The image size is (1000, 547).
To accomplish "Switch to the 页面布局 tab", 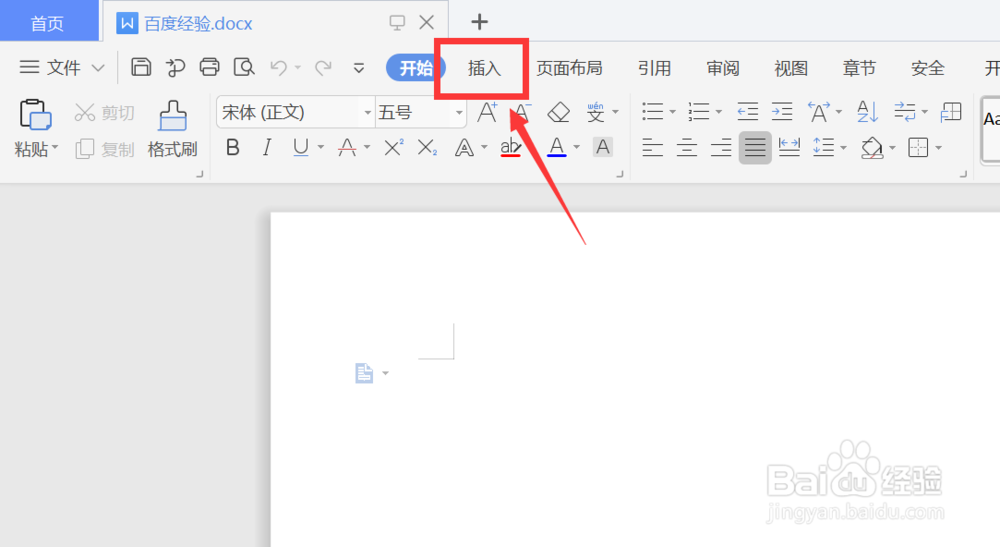I will click(x=569, y=68).
